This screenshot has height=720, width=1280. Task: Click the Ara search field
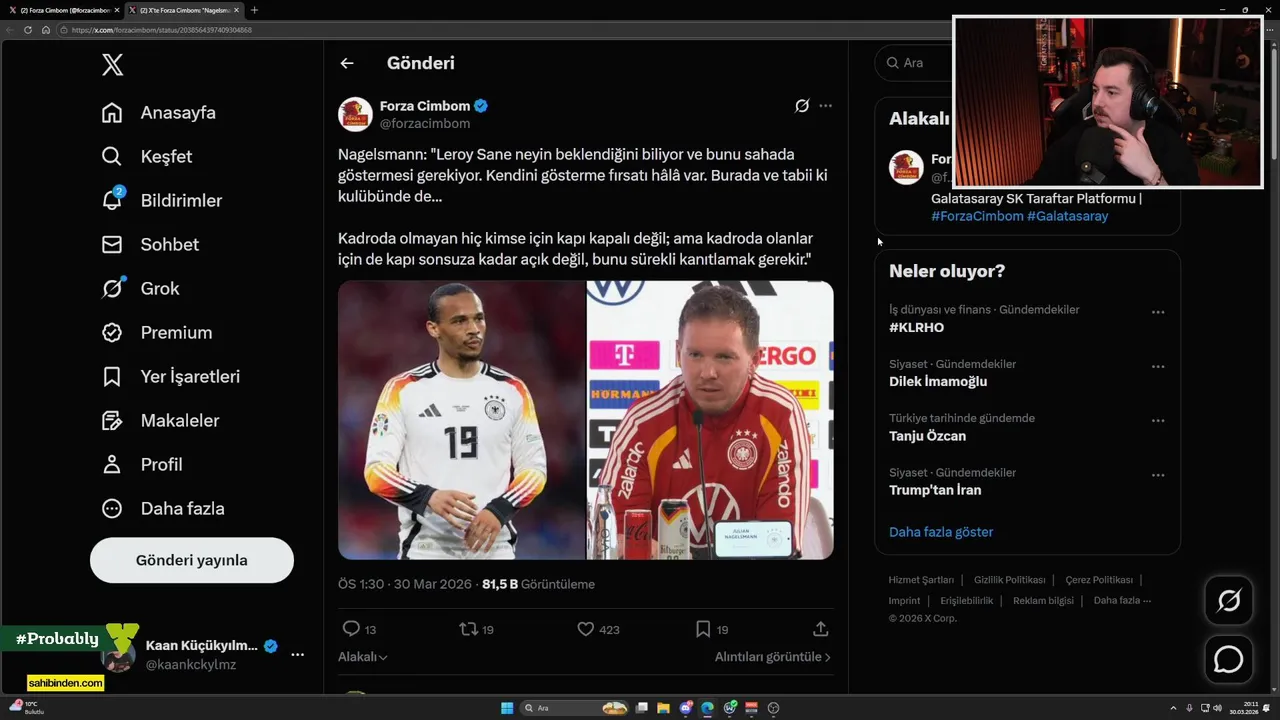(913, 63)
